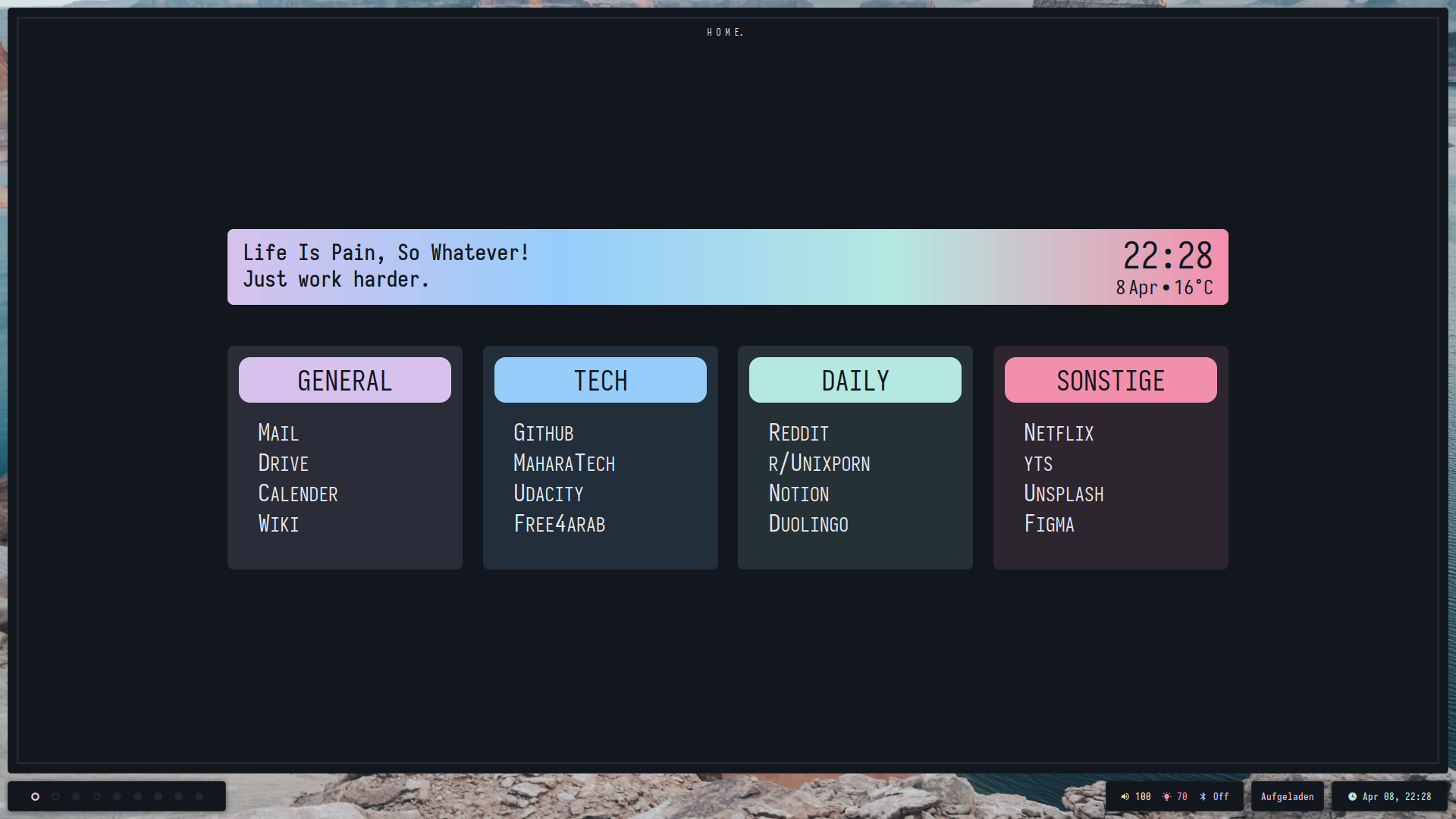Open the Drive link
The image size is (1456, 819).
coord(283,463)
